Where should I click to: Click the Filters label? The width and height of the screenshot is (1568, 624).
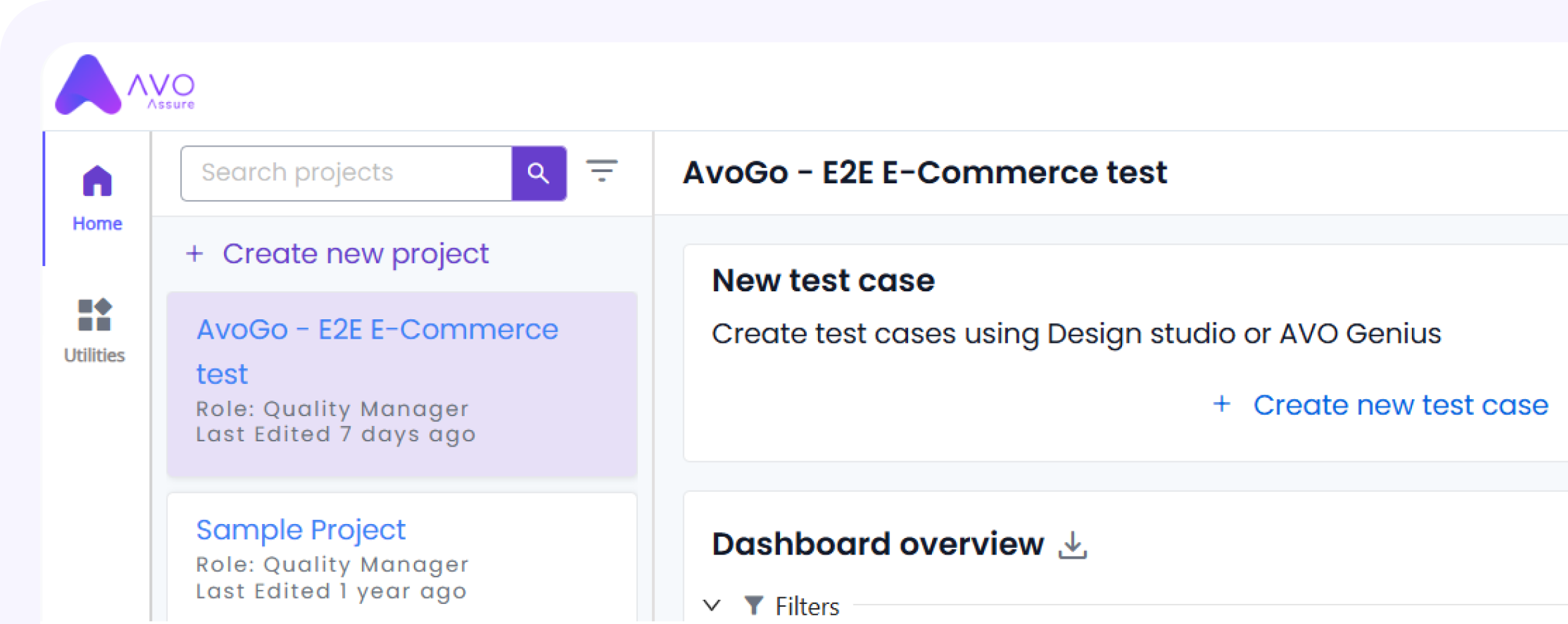[x=807, y=607]
